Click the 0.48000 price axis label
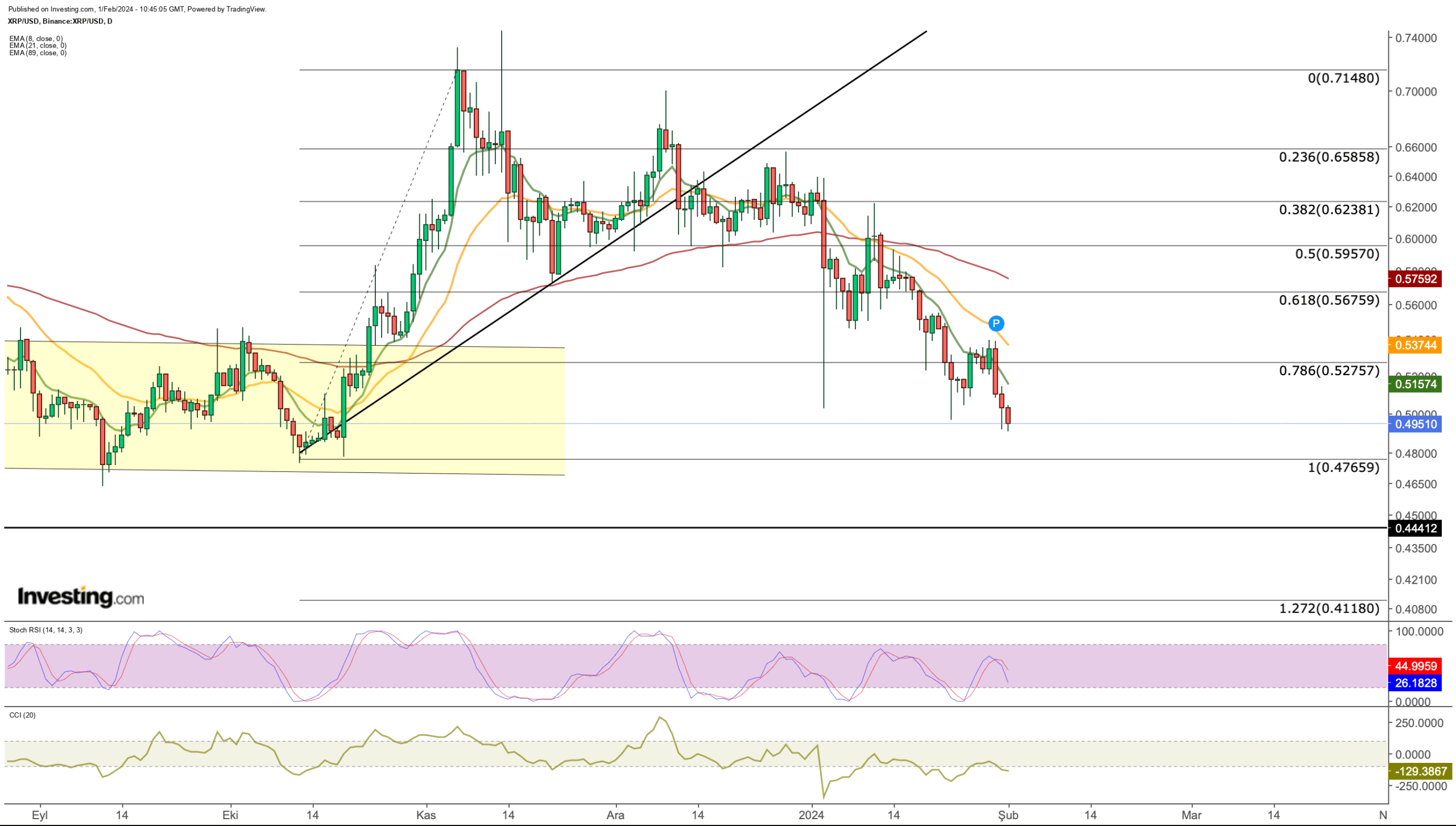 (x=1416, y=454)
